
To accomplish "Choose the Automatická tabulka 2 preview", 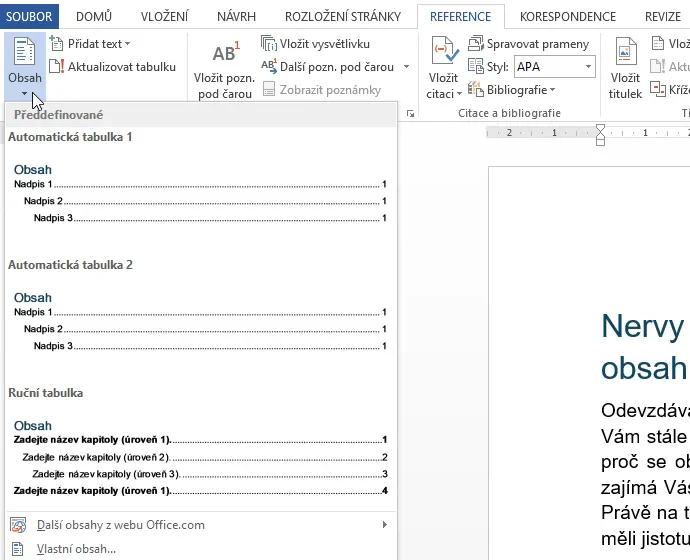I will coord(200,322).
